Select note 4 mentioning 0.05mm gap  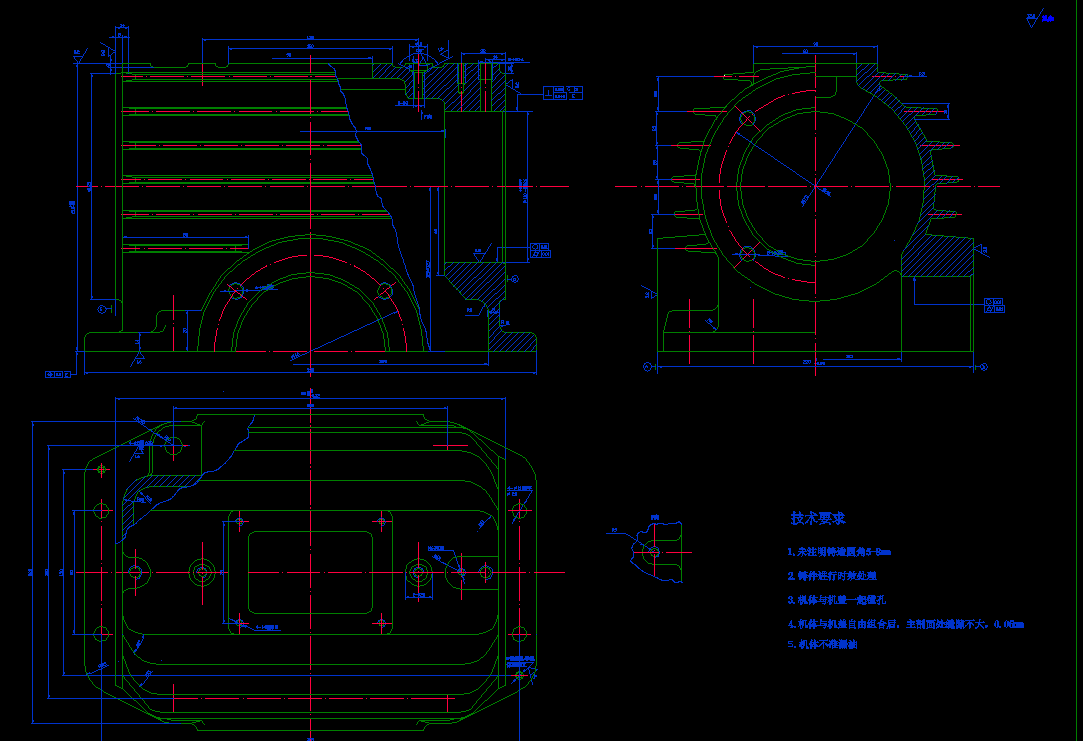(x=905, y=624)
